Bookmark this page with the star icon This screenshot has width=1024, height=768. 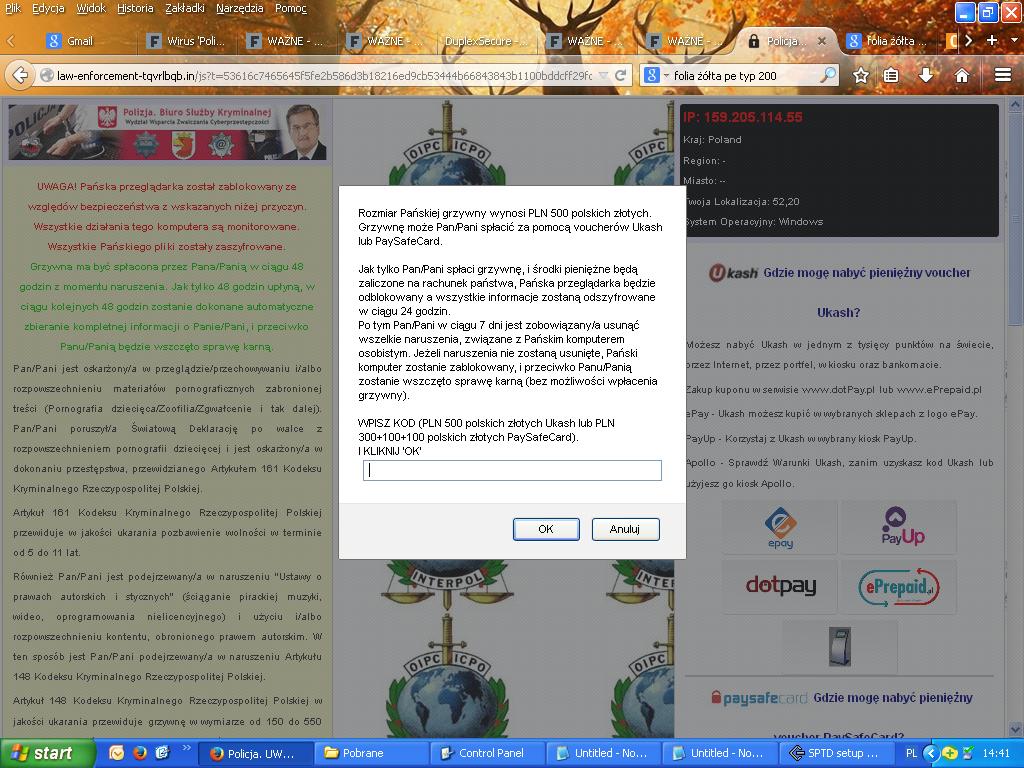tap(861, 76)
